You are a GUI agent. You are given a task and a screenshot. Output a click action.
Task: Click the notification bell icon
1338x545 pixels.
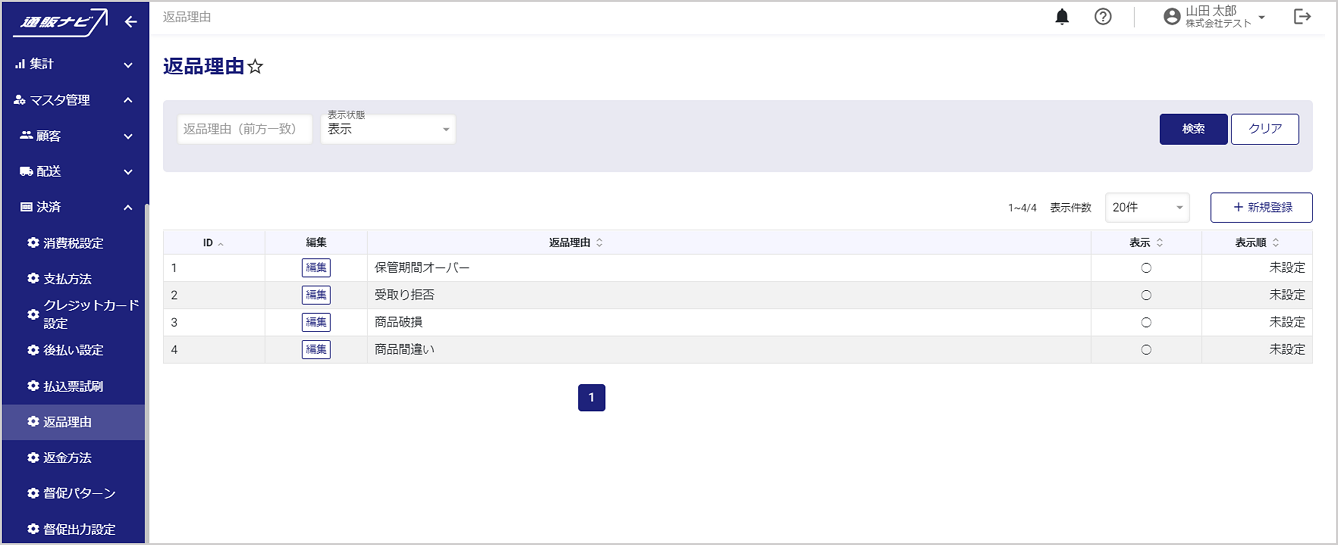[x=1062, y=17]
